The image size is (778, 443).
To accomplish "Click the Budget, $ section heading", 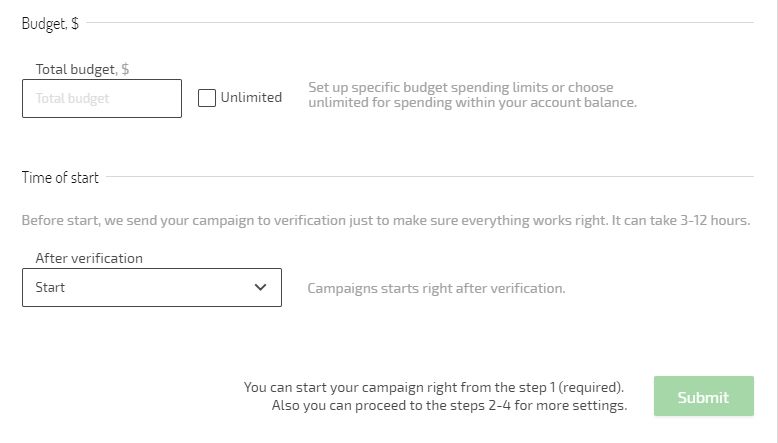I will (x=50, y=23).
